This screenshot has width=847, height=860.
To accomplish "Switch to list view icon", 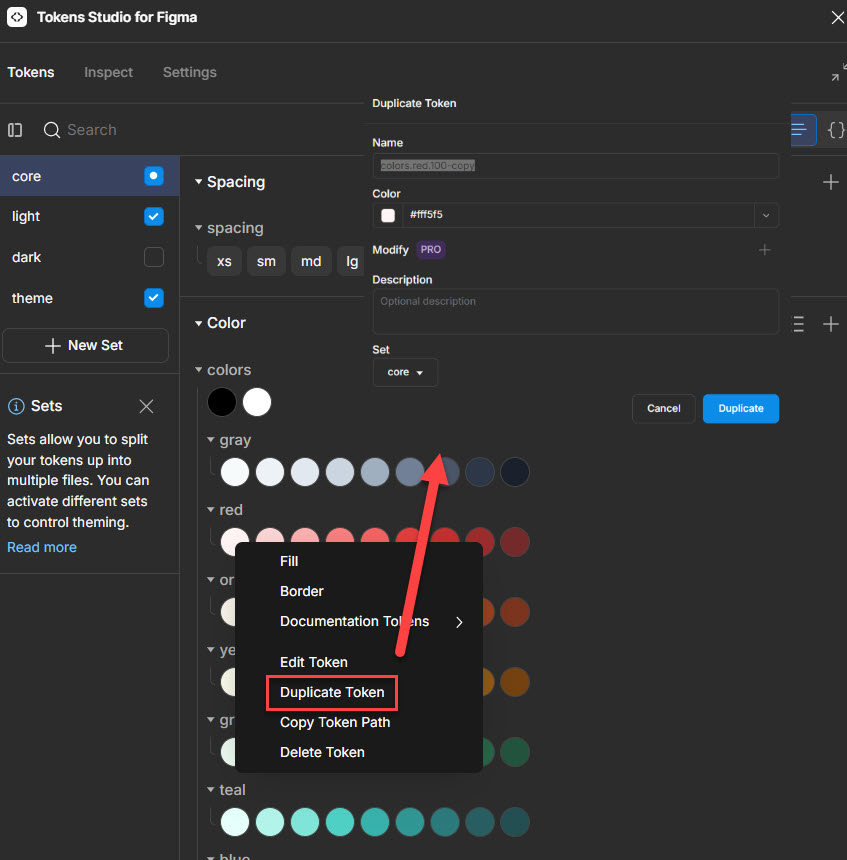I will point(801,129).
